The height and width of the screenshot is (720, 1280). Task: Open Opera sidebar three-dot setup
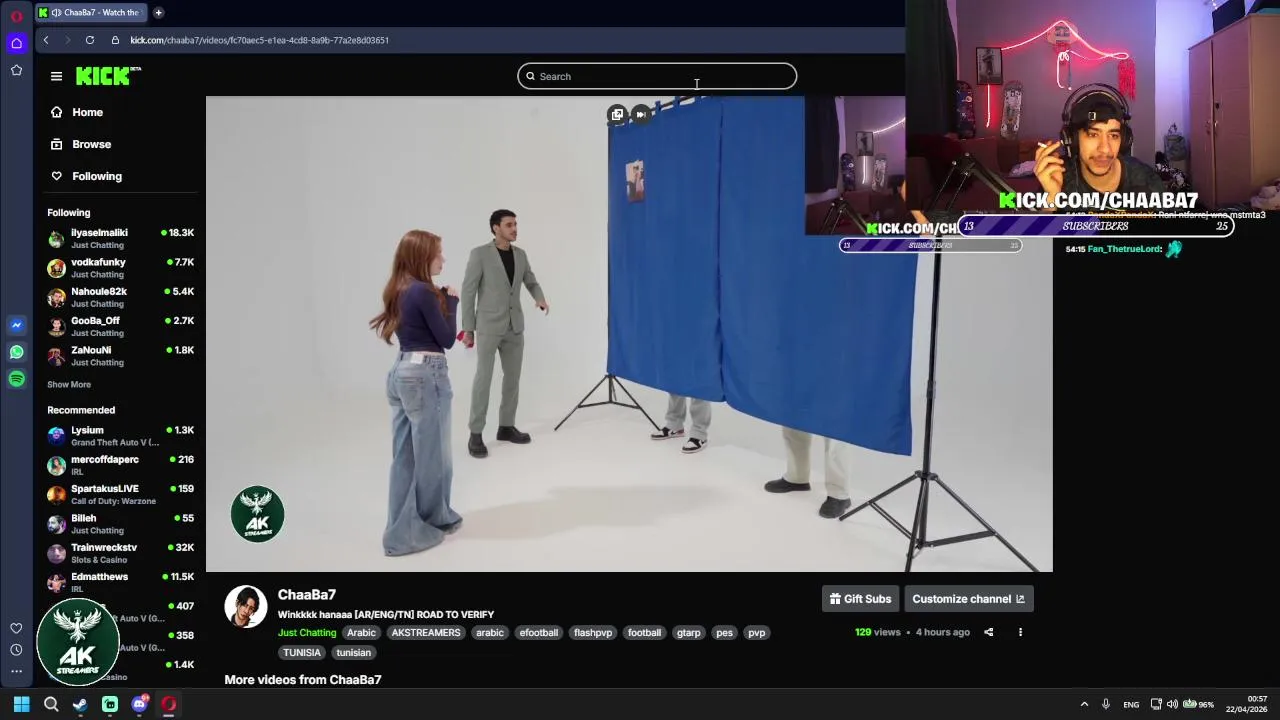(x=16, y=671)
